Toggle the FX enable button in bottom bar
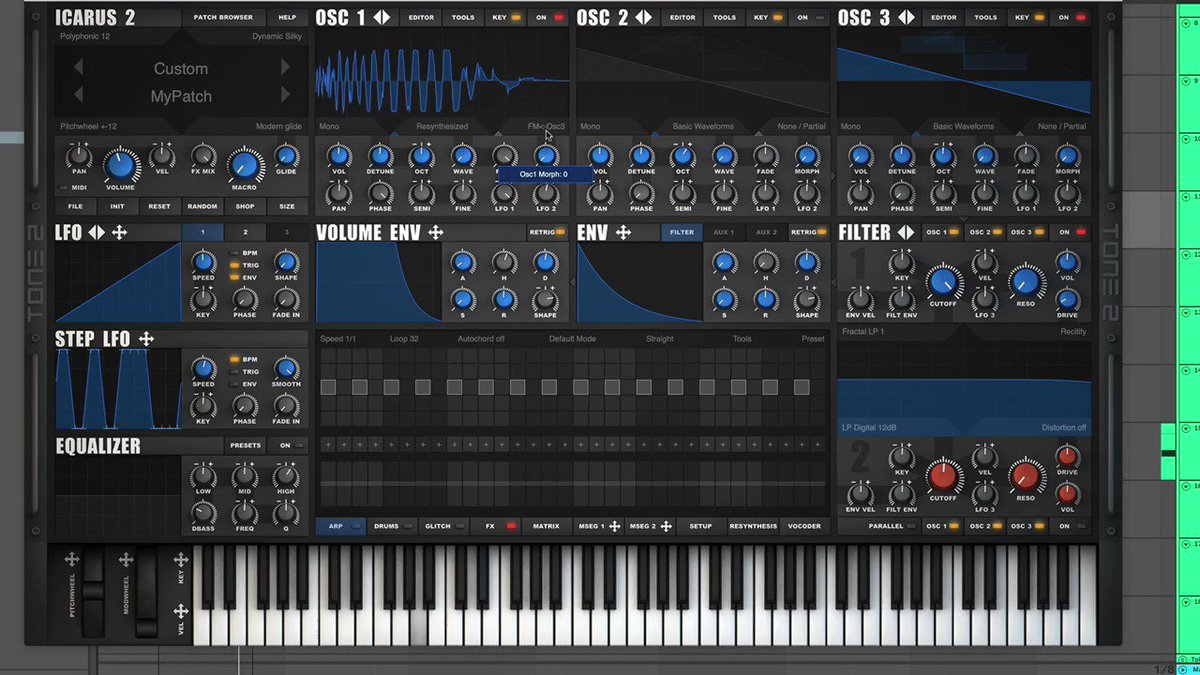The width and height of the screenshot is (1200, 675). [x=500, y=526]
